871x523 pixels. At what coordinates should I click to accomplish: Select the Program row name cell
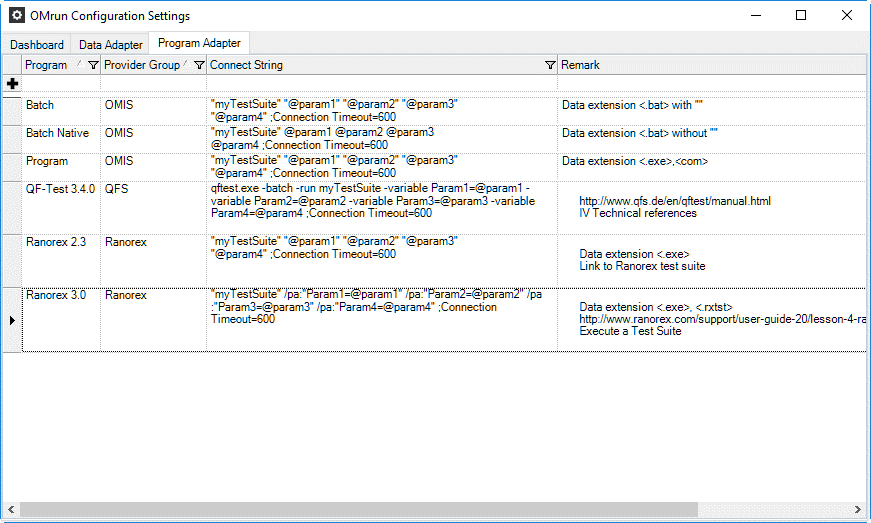pyautogui.click(x=61, y=167)
